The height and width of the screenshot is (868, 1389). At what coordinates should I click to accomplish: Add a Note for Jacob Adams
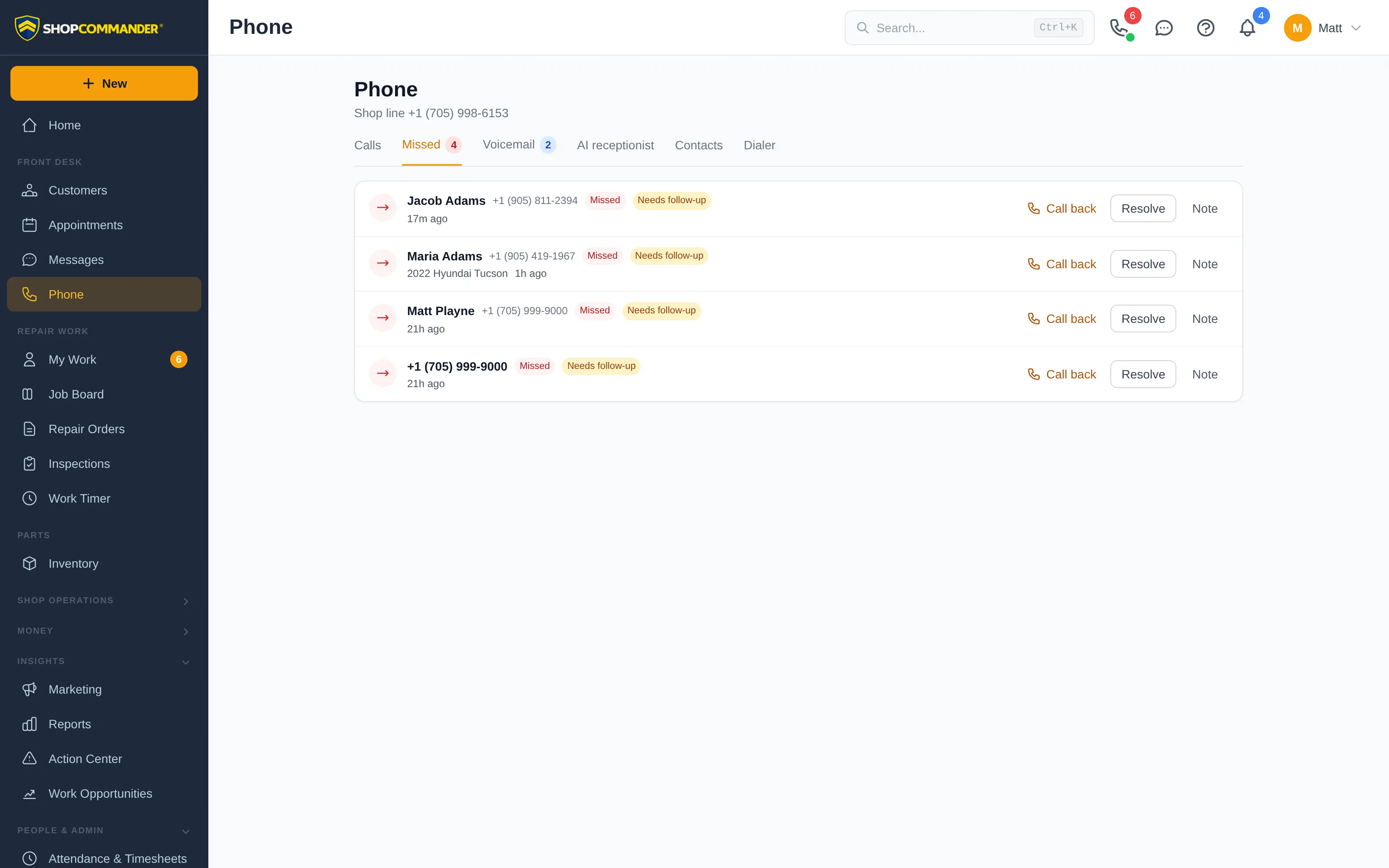[1205, 208]
